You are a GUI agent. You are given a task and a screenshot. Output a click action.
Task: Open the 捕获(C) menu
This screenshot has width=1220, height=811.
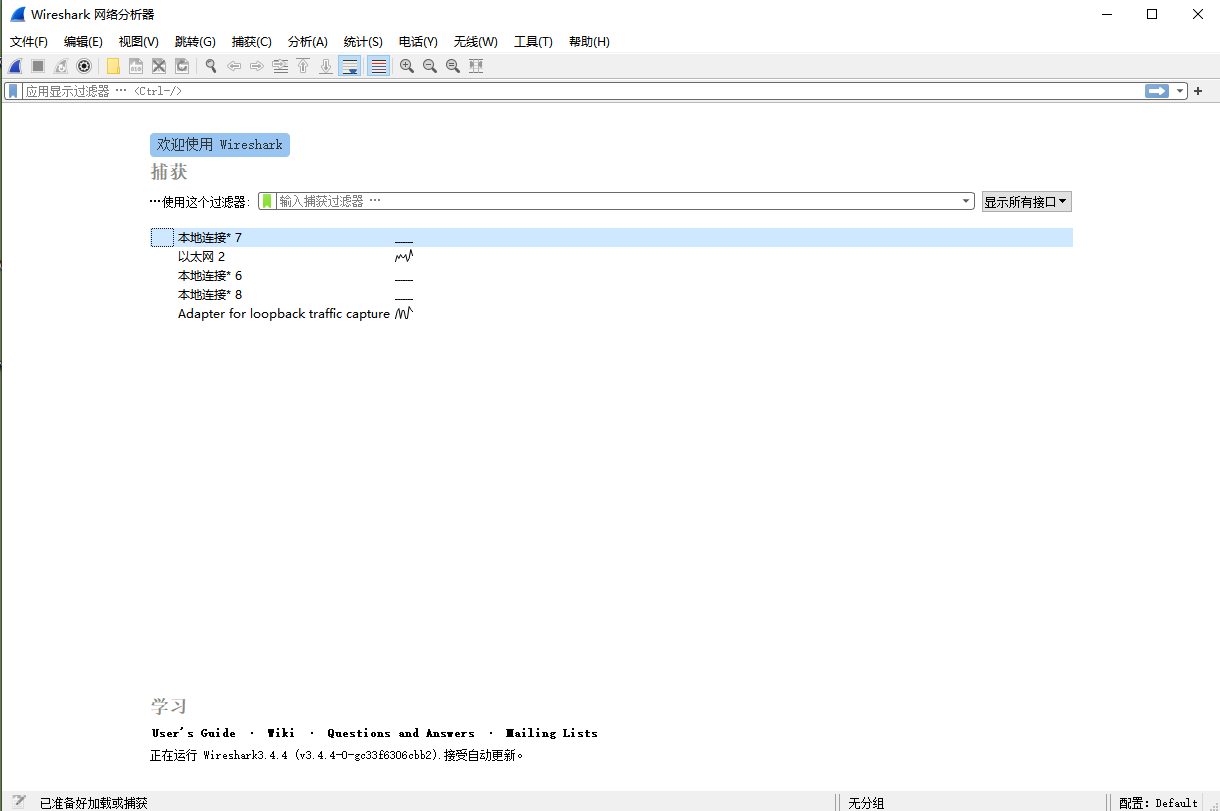click(x=251, y=42)
